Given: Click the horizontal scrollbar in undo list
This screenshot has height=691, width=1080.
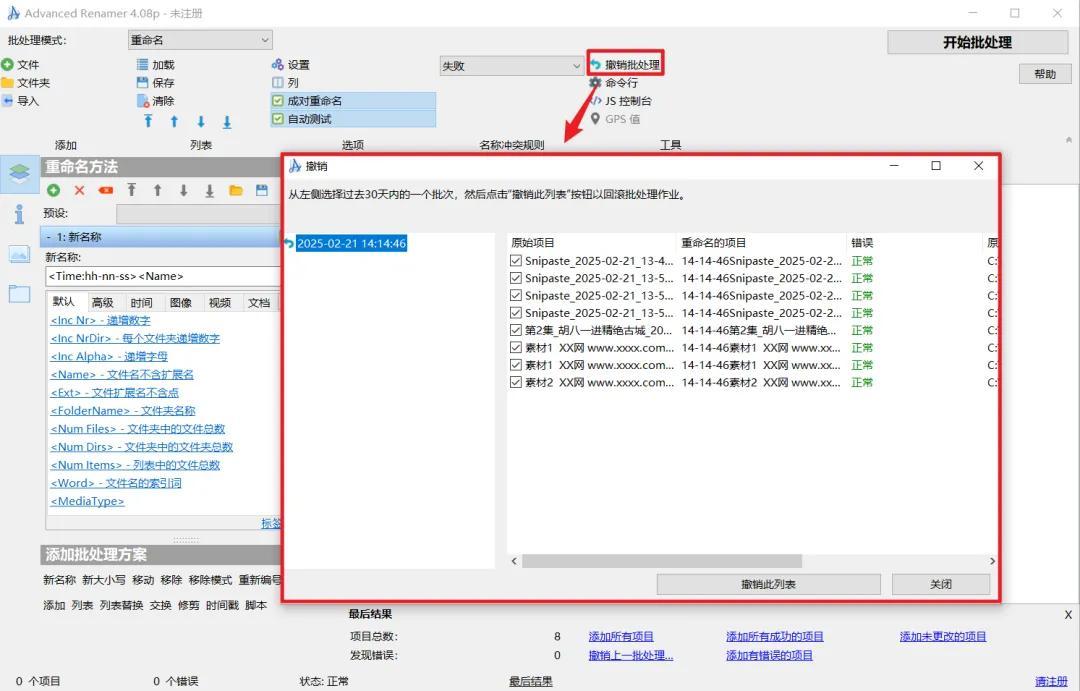Looking at the screenshot, I should 661,561.
